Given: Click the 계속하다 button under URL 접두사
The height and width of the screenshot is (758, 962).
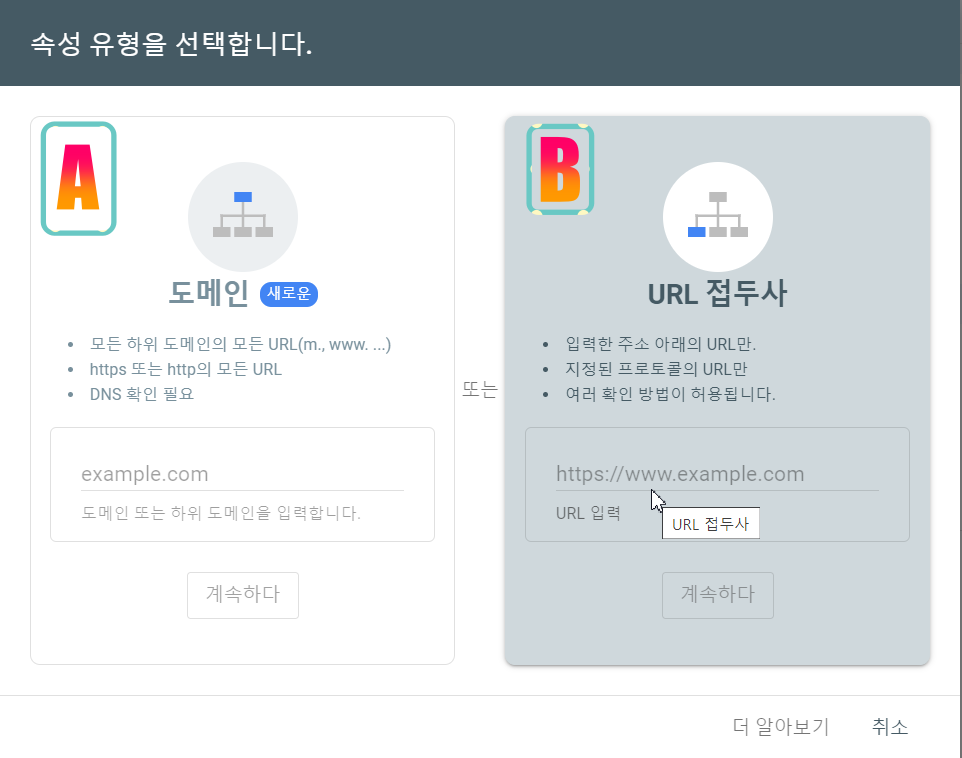Looking at the screenshot, I should 717,595.
